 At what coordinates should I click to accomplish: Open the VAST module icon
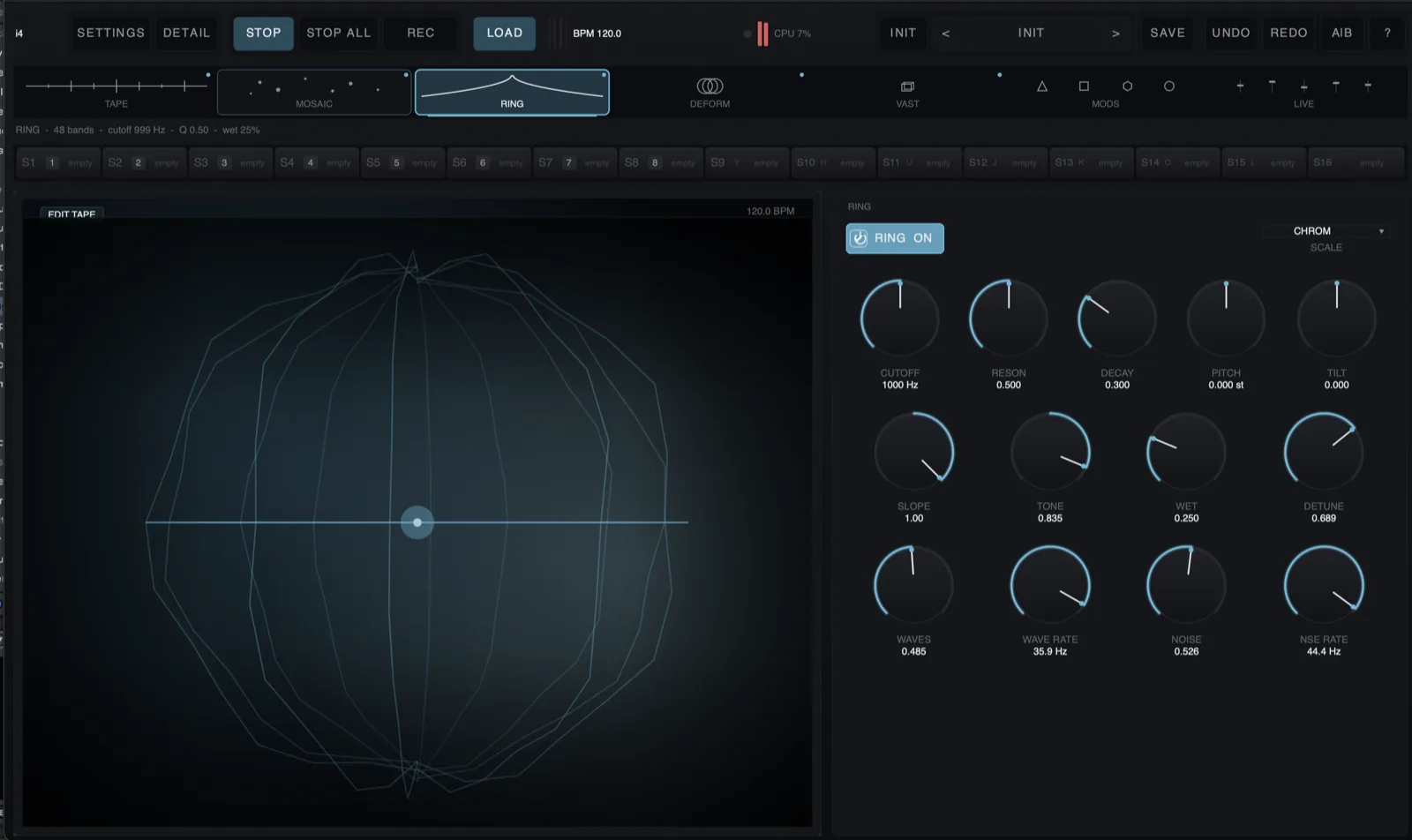pos(907,86)
